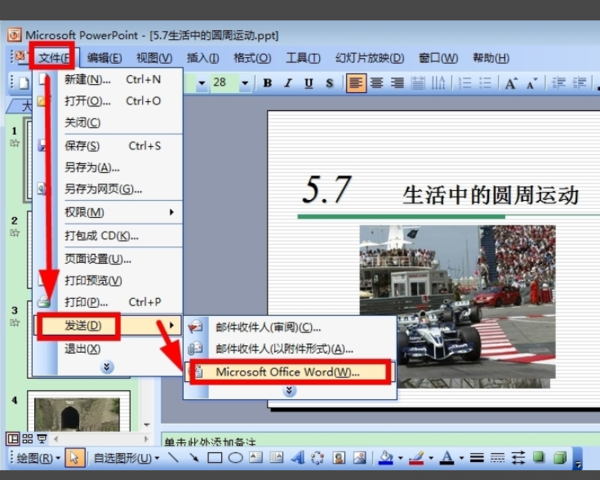This screenshot has height=480, width=600.
Task: Insert diagram or organization chart
Action: tap(318, 458)
